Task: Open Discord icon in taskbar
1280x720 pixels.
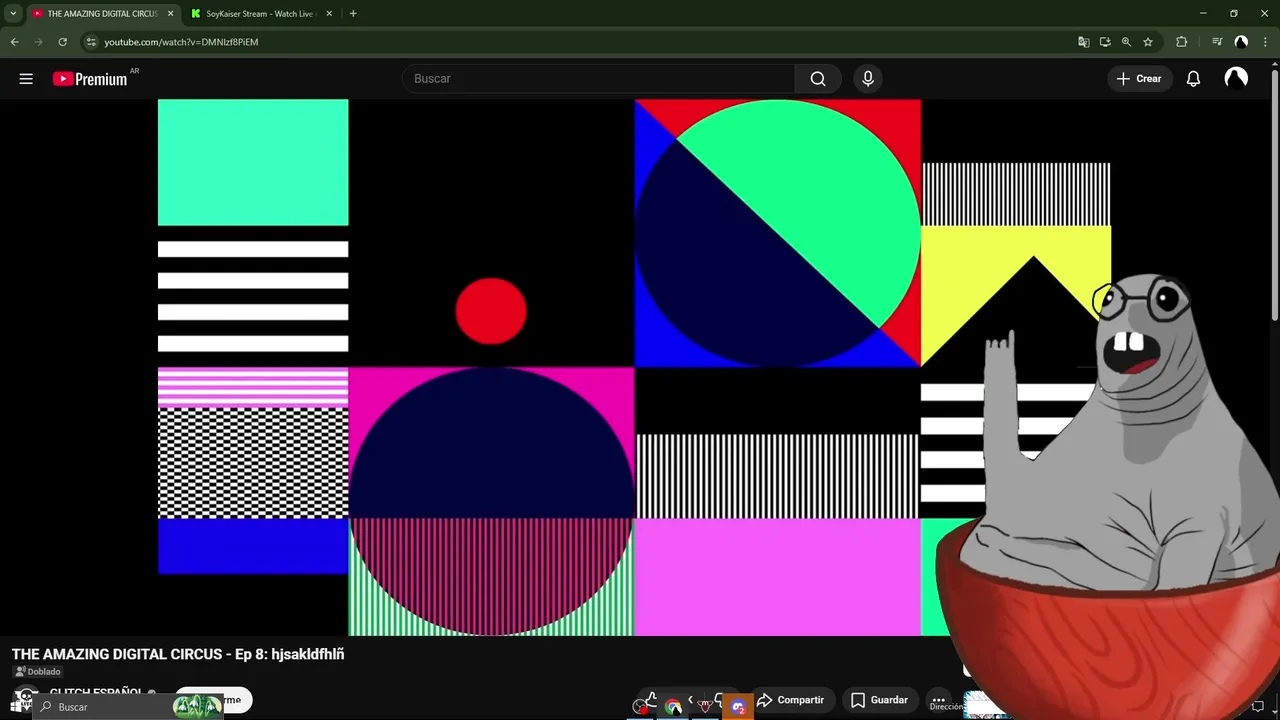Action: click(738, 707)
